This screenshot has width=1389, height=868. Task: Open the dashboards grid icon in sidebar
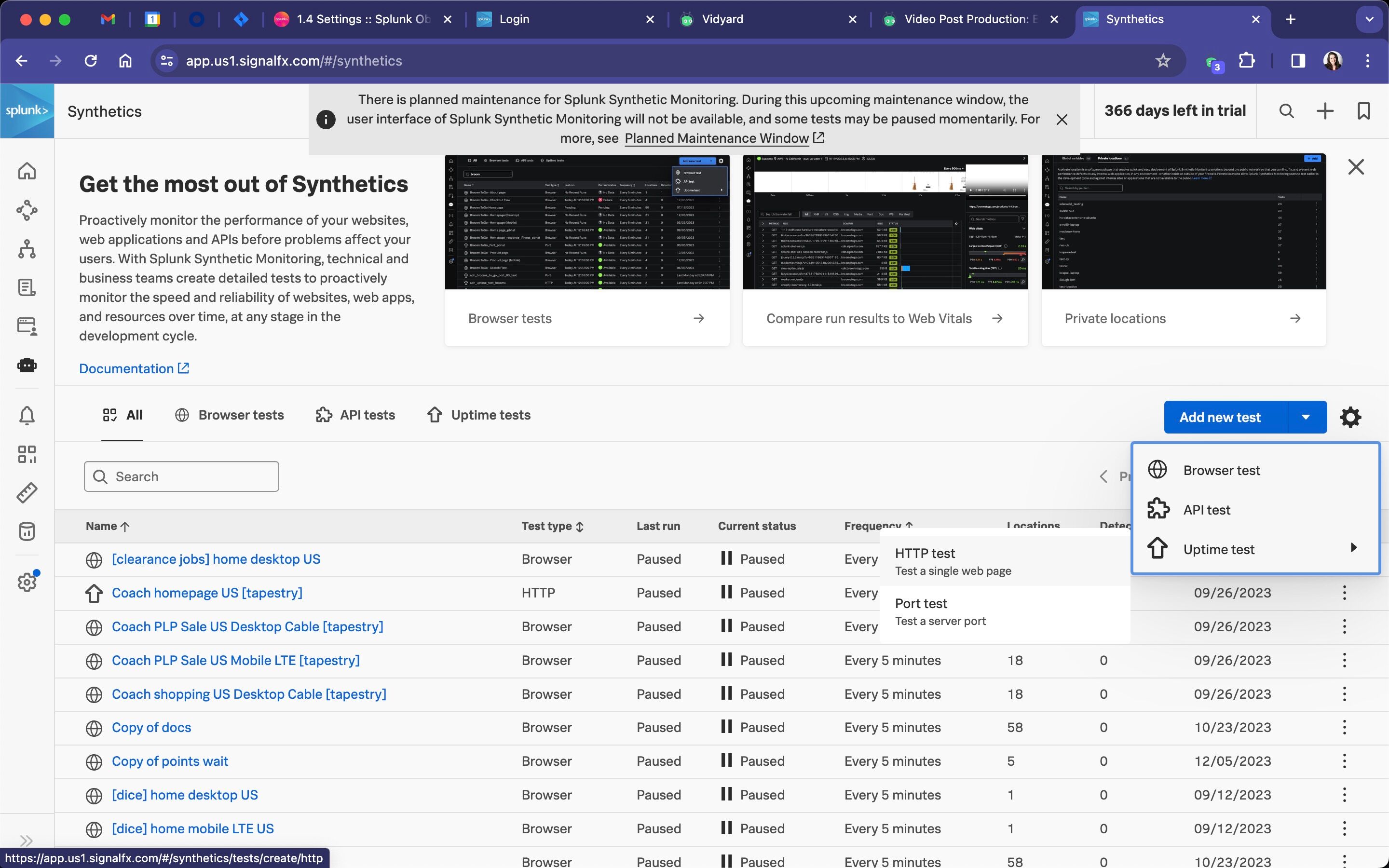[27, 454]
